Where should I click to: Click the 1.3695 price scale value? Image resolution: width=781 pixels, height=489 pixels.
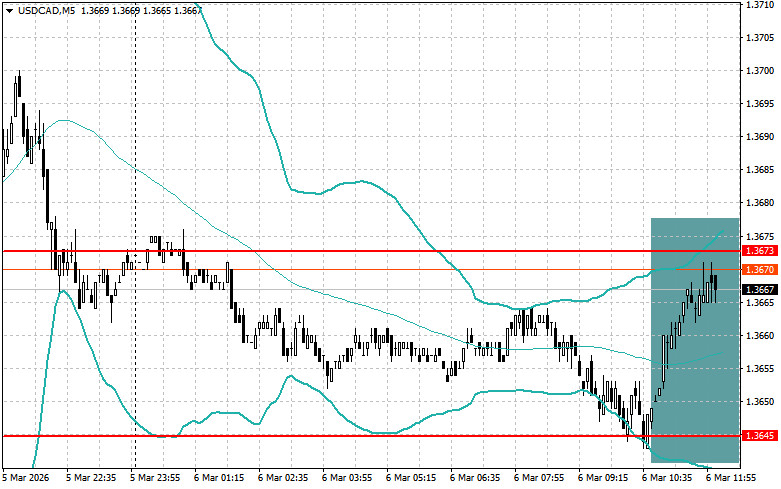(760, 104)
